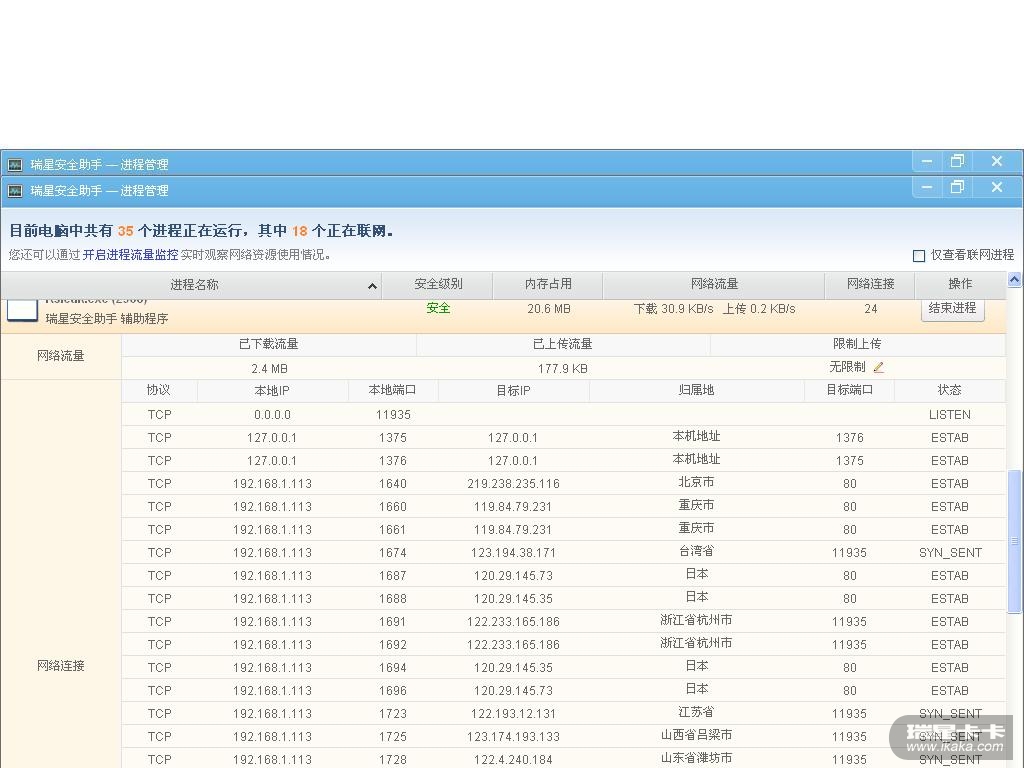Viewport: 1024px width, 768px height.
Task: Click the 2.4 MB downloaded value
Action: pos(269,369)
